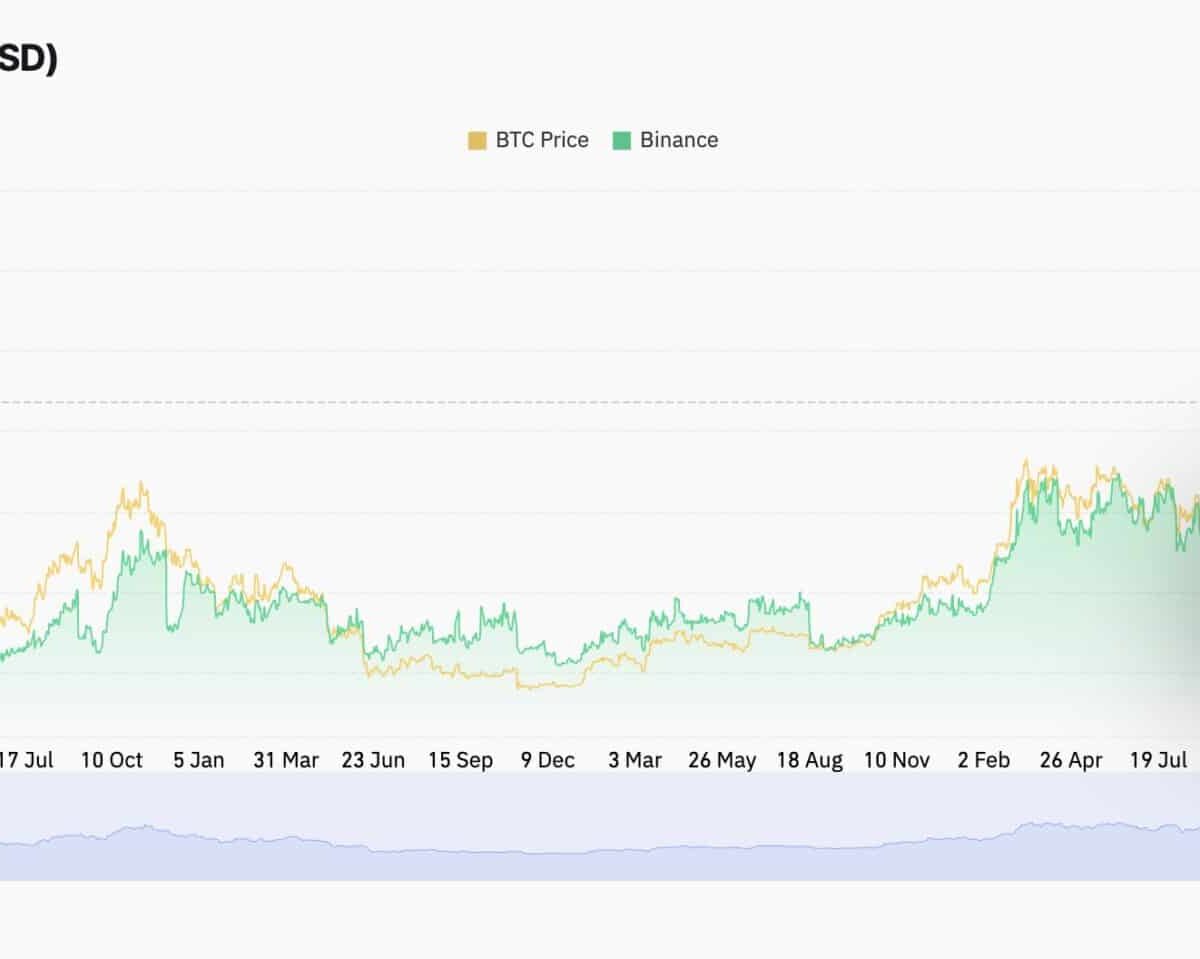The height and width of the screenshot is (959, 1200).
Task: Click the 10 Nov date tick
Action: (897, 760)
